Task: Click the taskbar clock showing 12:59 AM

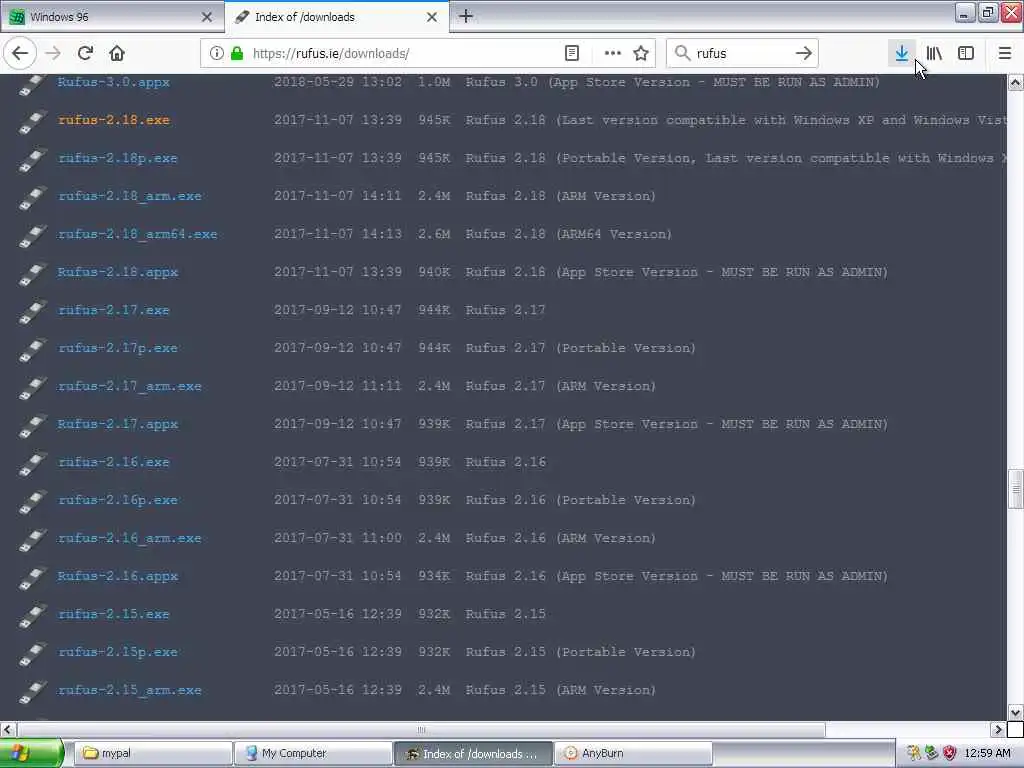Action: pyautogui.click(x=987, y=753)
